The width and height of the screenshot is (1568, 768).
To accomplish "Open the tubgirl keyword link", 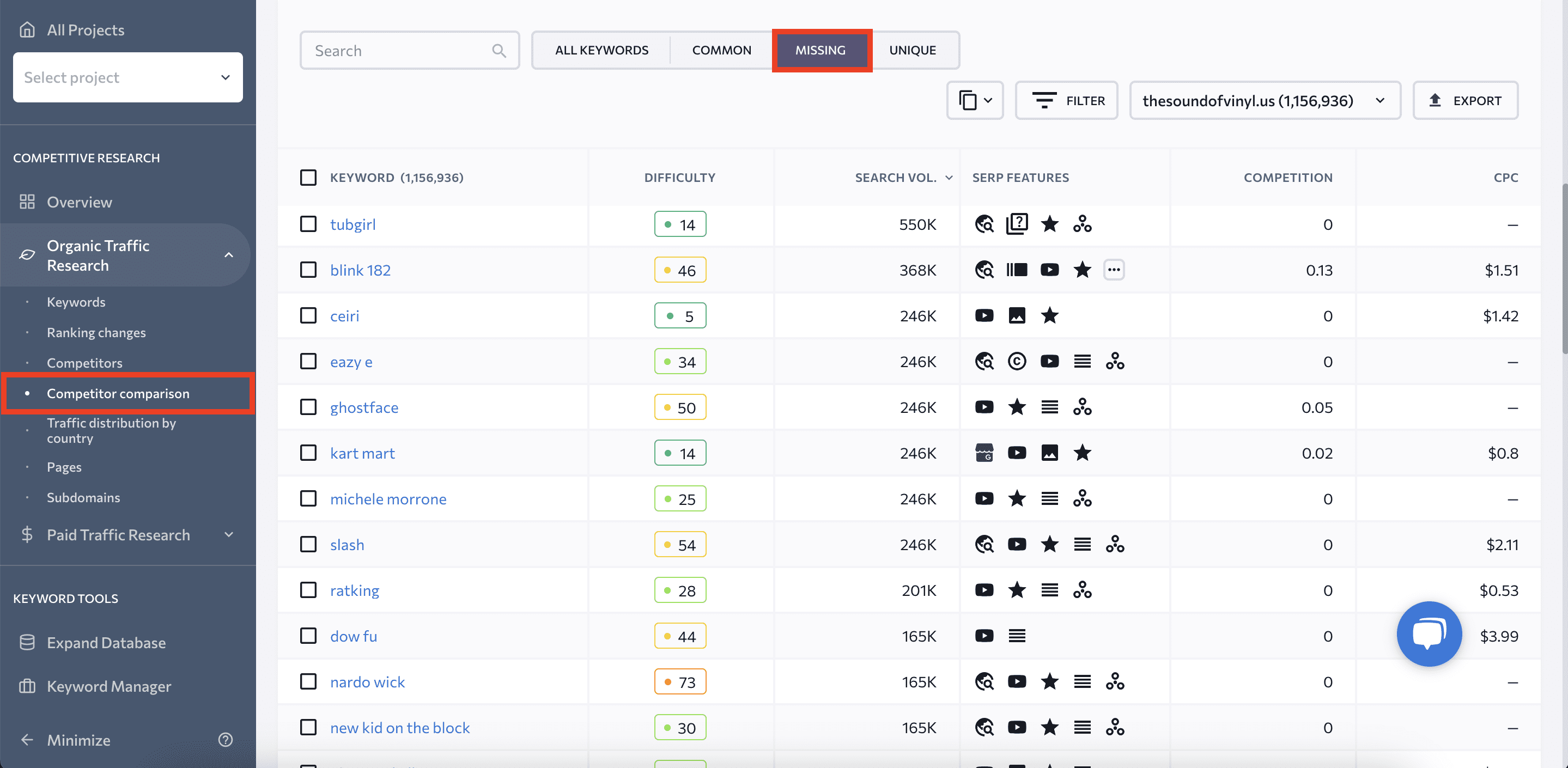I will tap(353, 224).
